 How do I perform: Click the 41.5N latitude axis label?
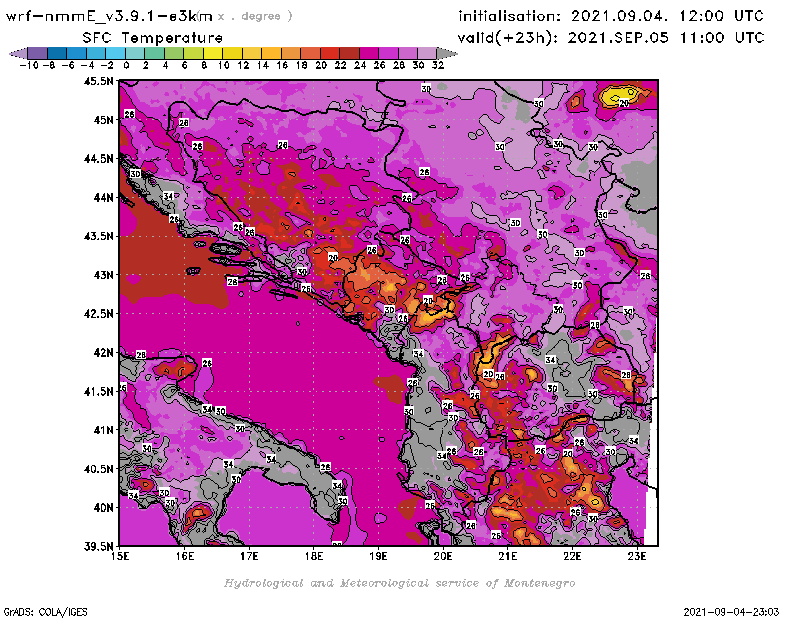[x=98, y=391]
